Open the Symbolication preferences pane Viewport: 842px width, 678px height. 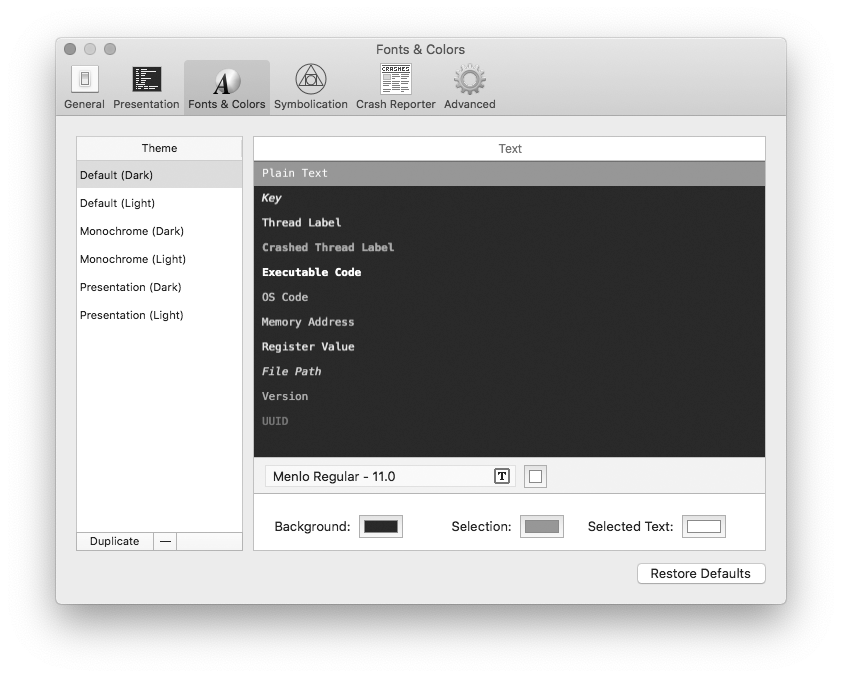pyautogui.click(x=310, y=88)
